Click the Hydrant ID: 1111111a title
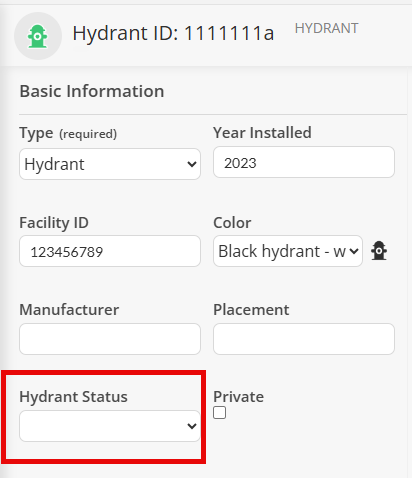 click(x=173, y=33)
